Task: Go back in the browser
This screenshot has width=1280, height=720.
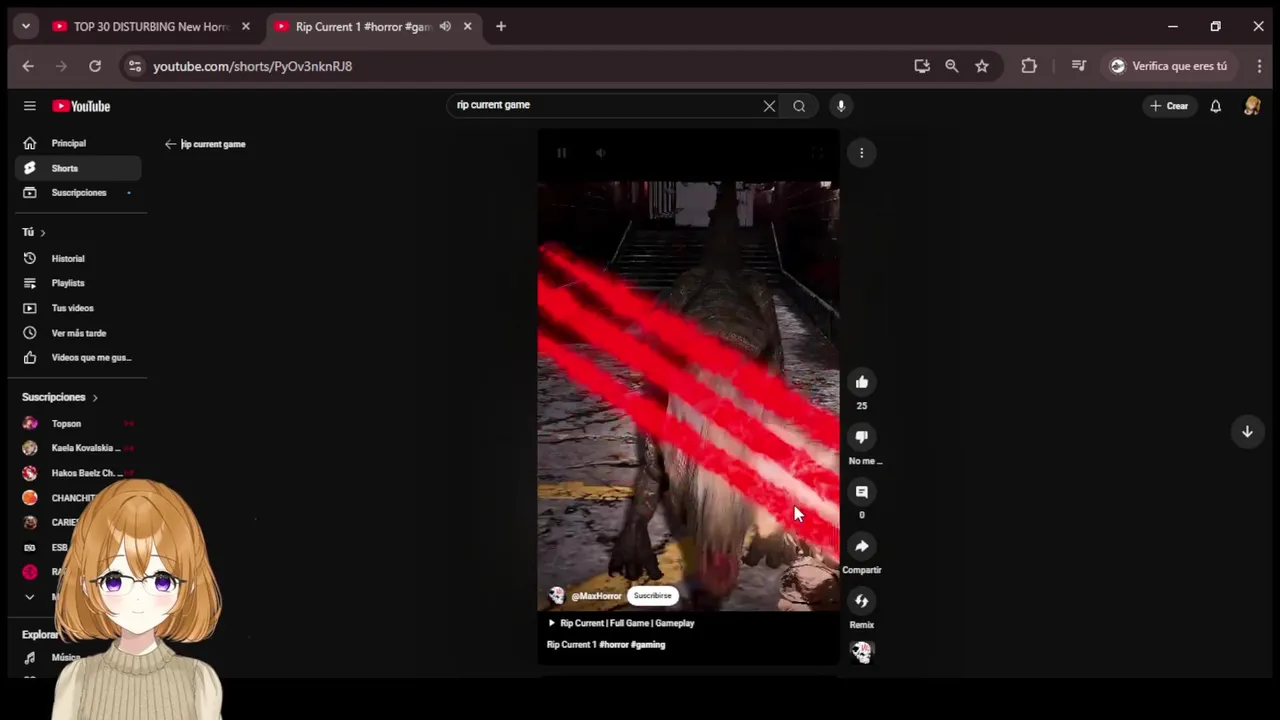Action: click(x=28, y=66)
